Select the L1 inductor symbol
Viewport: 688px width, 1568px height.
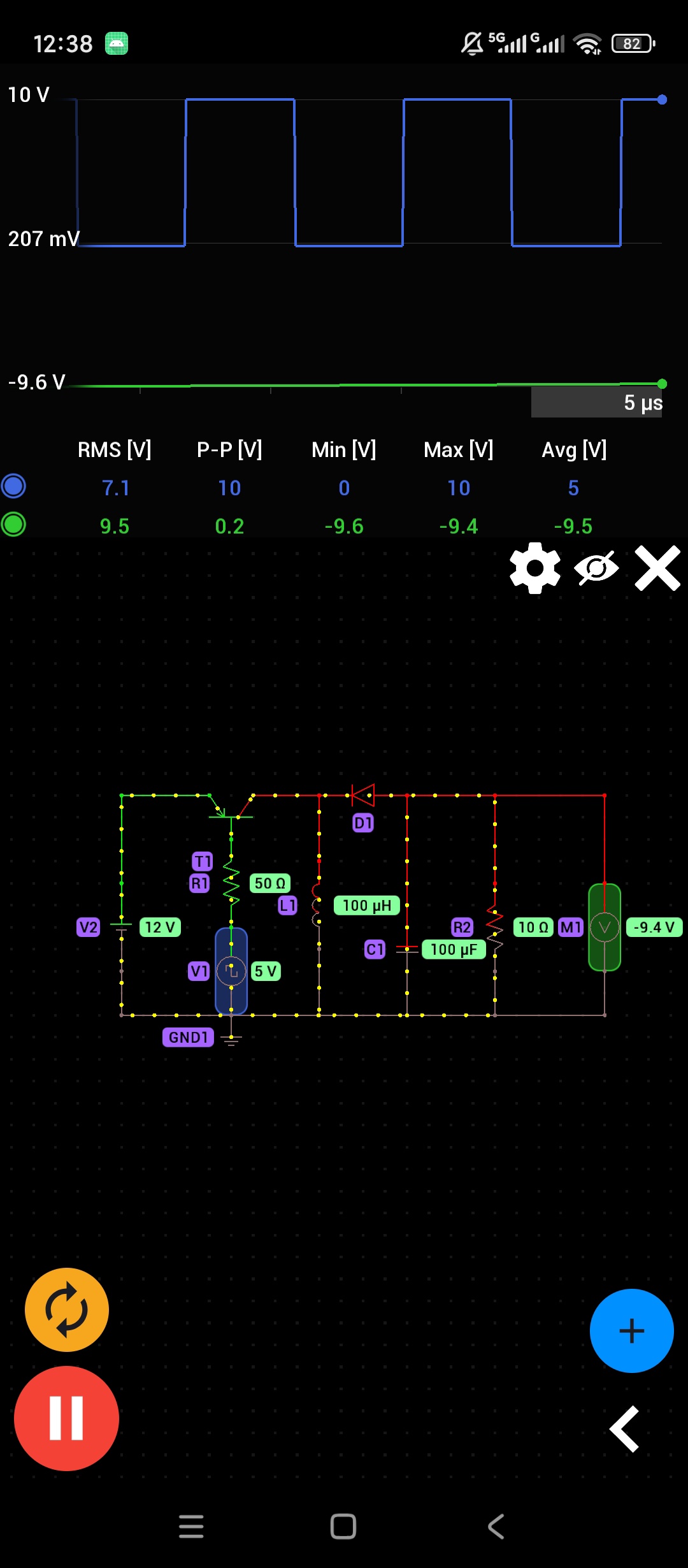pyautogui.click(x=317, y=905)
